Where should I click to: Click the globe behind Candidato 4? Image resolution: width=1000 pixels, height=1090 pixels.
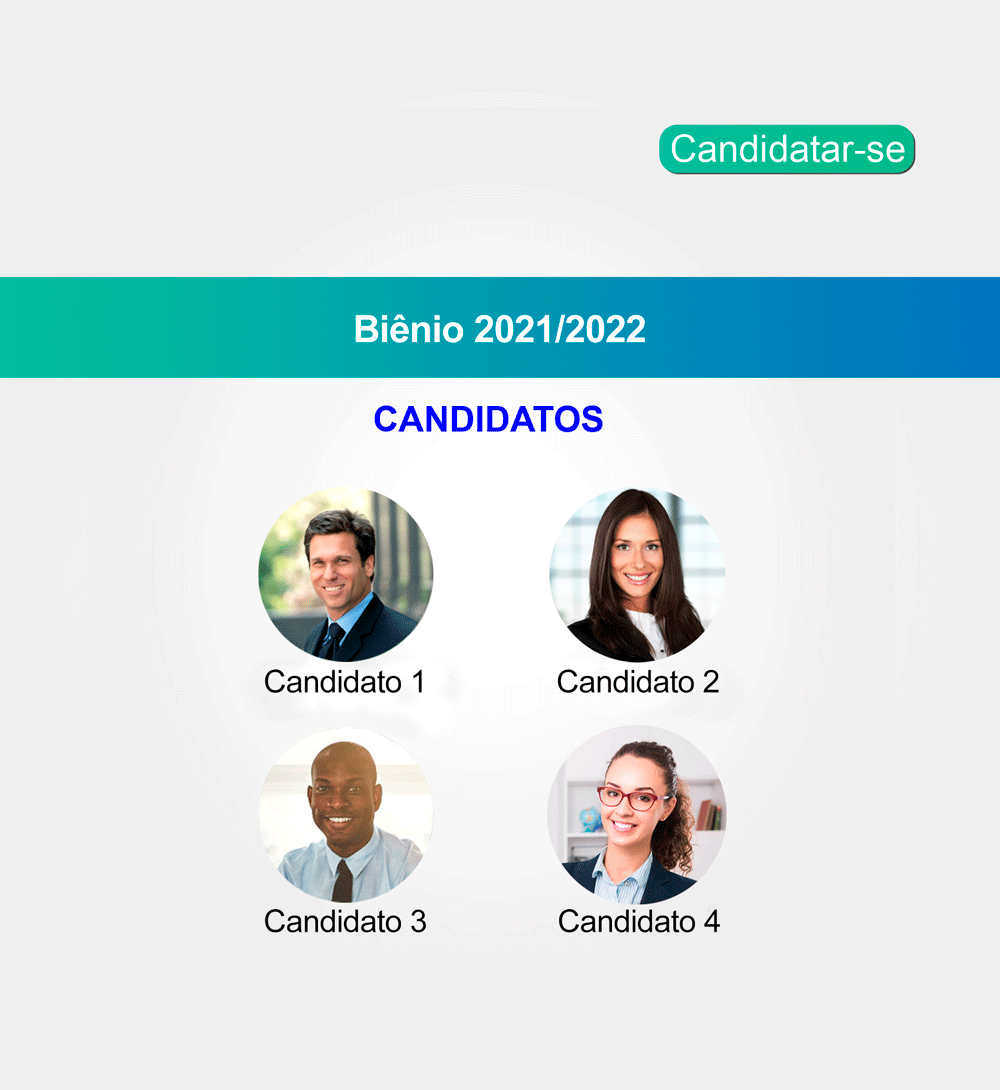591,820
